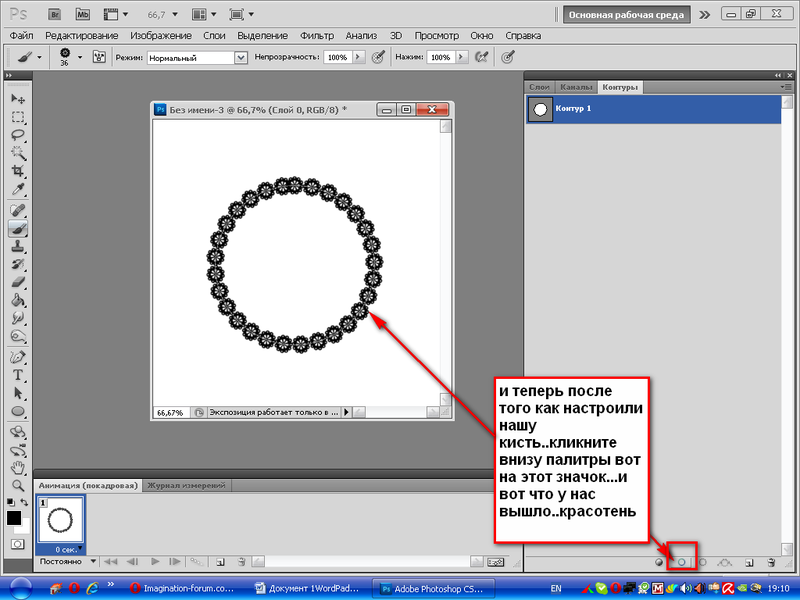Open the flow (Нажим) slider arrow

click(462, 57)
